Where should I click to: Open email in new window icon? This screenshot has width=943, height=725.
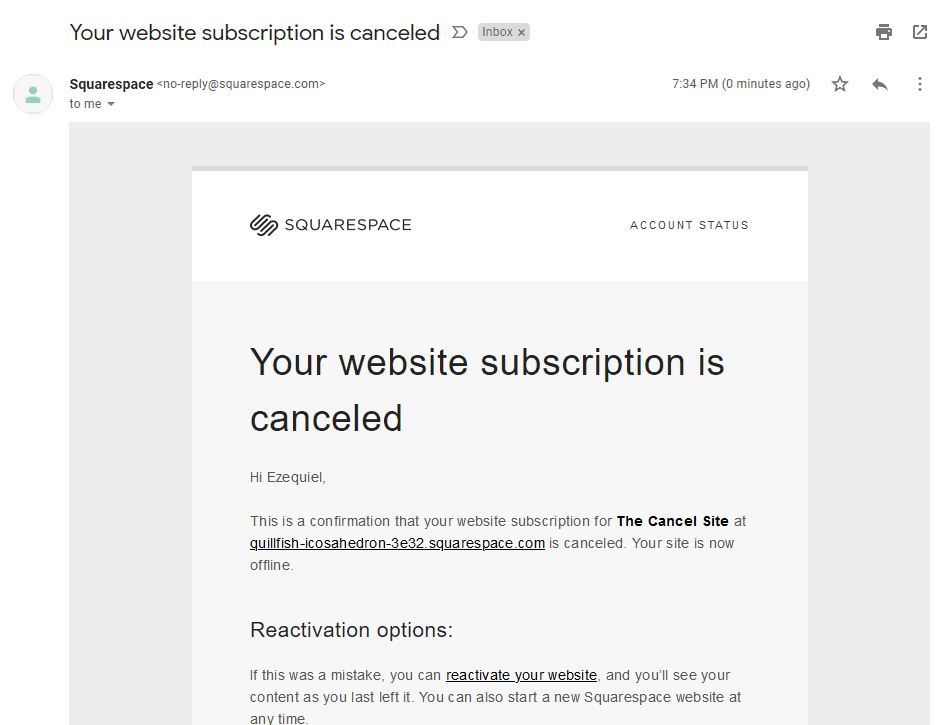pos(920,32)
